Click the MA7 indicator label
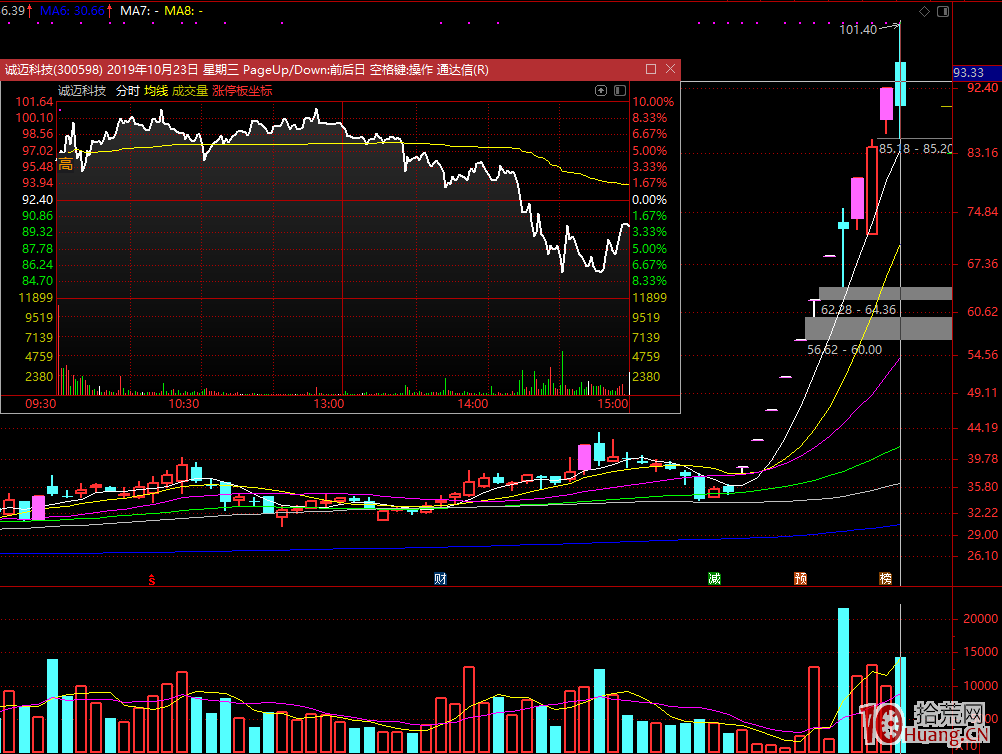Screen dimensions: 1002x754 coord(136,10)
